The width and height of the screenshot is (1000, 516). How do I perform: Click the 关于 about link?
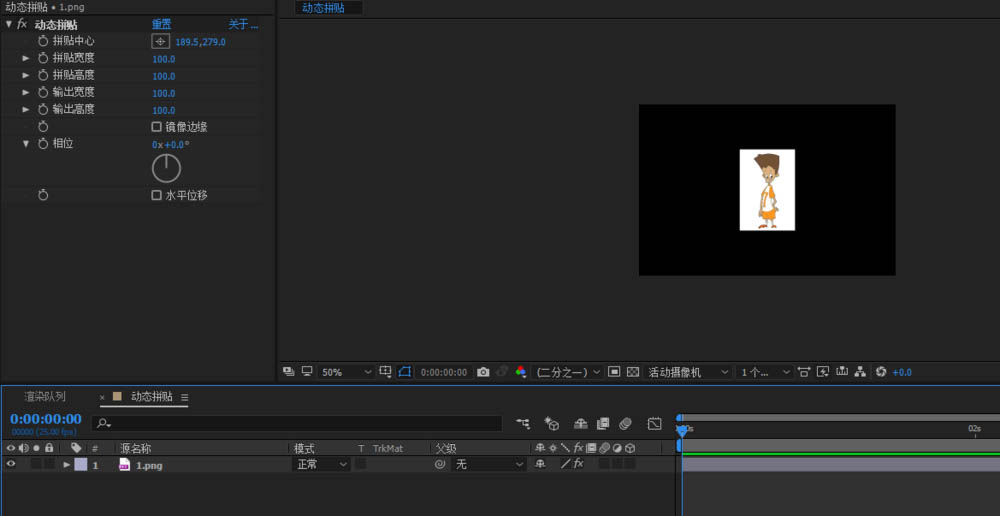244,24
